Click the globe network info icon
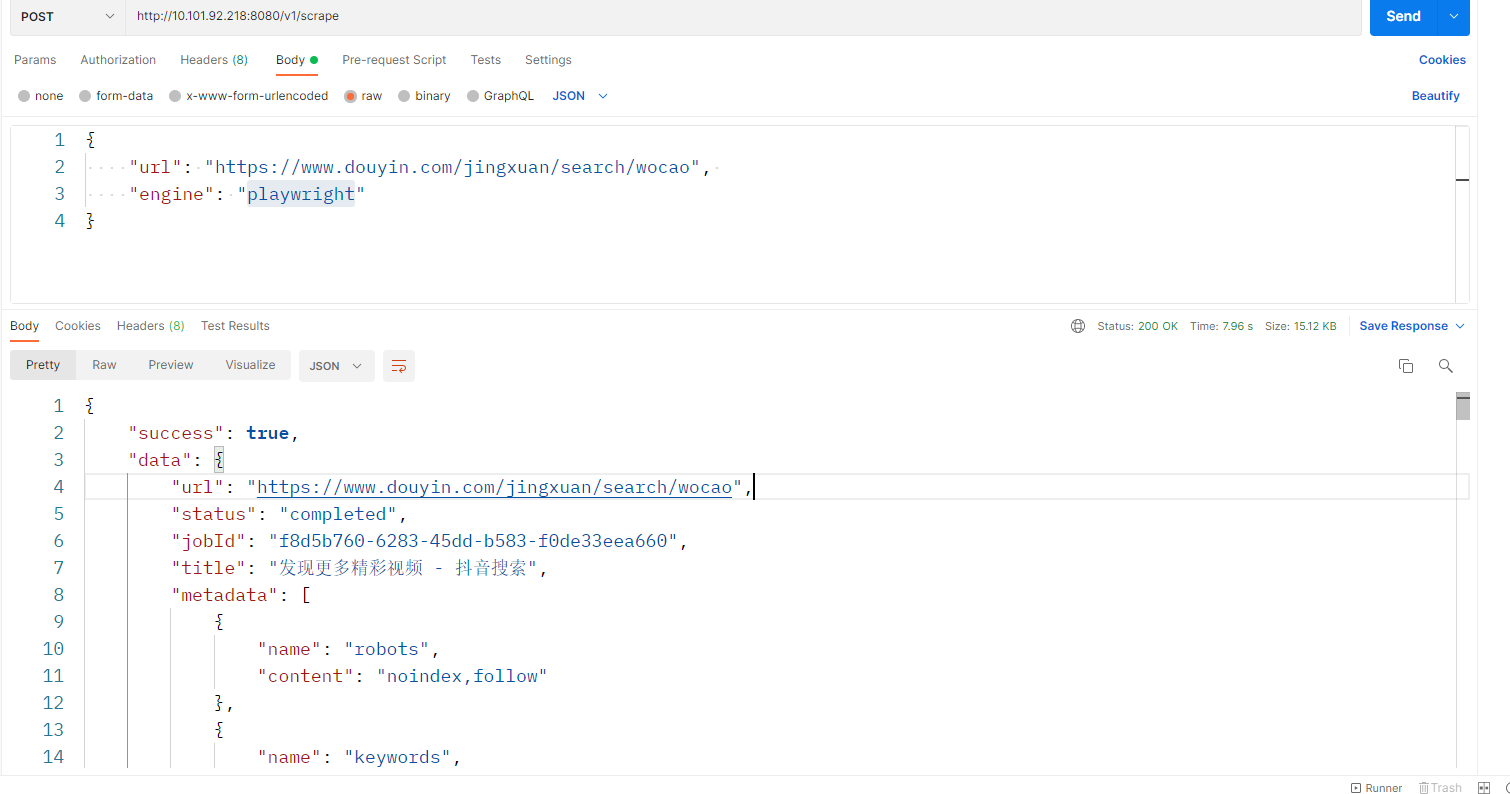Viewport: 1510px width, 794px height. tap(1078, 326)
